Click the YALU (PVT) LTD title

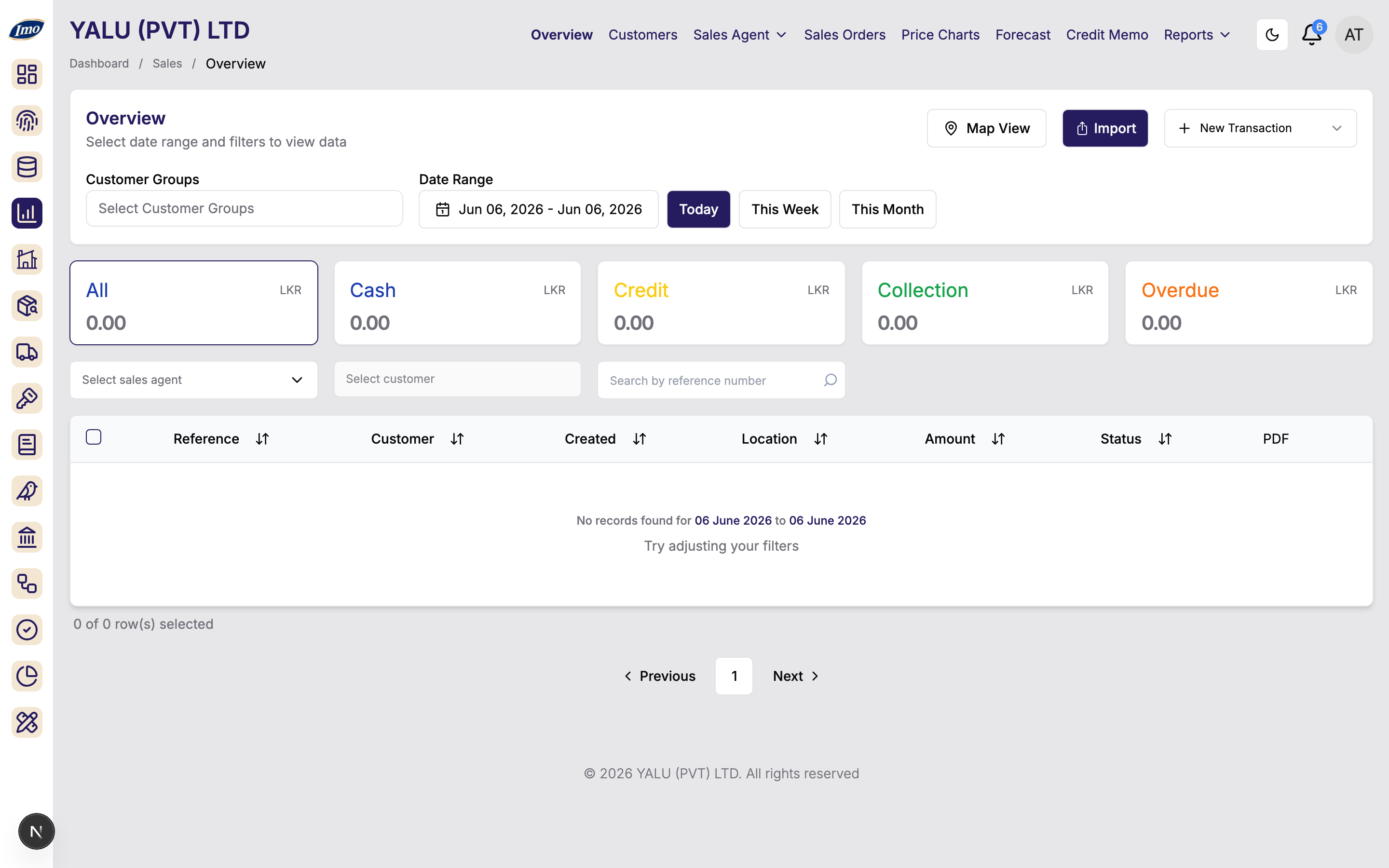(160, 30)
